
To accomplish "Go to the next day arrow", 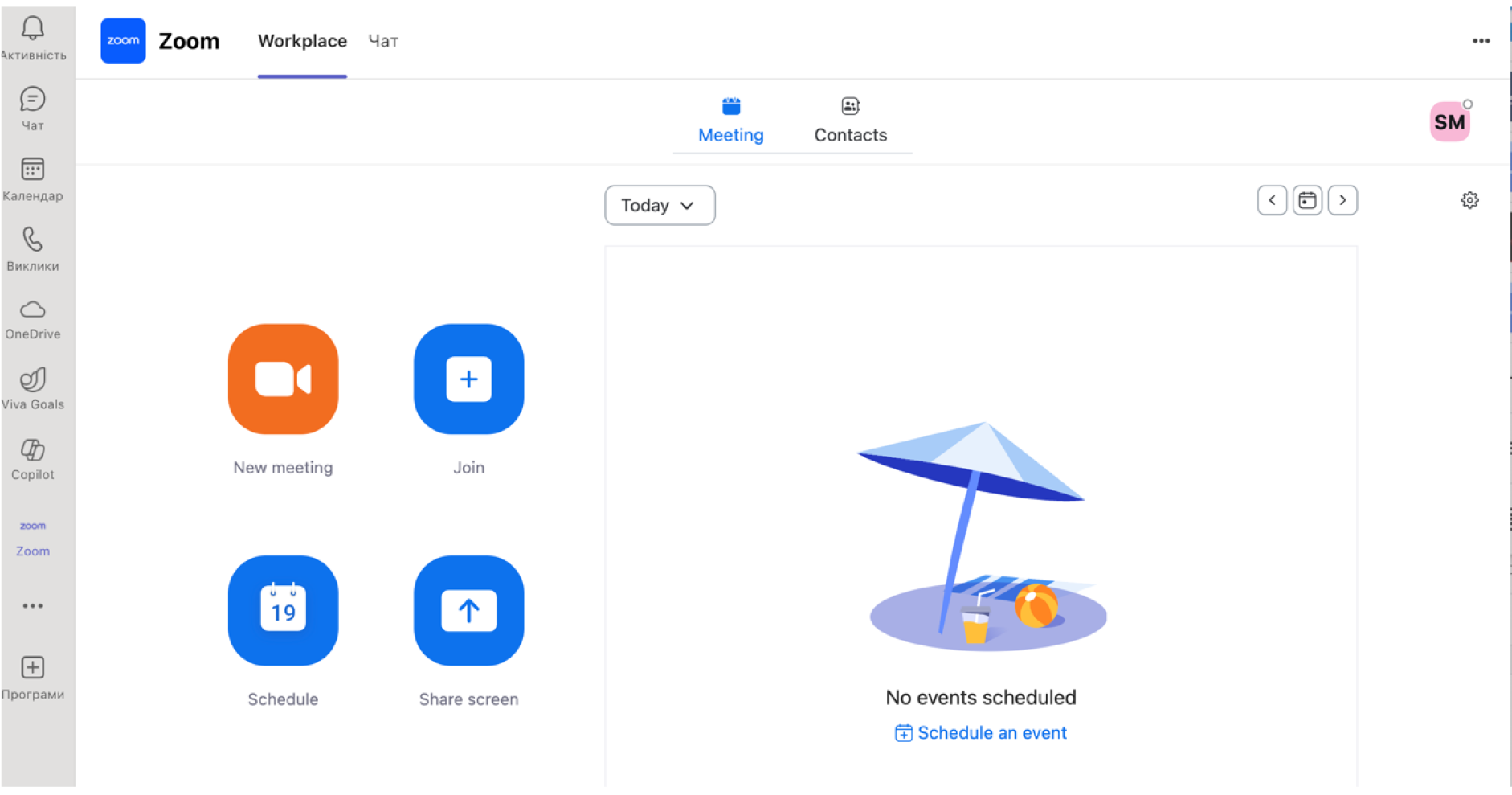I will (1342, 200).
